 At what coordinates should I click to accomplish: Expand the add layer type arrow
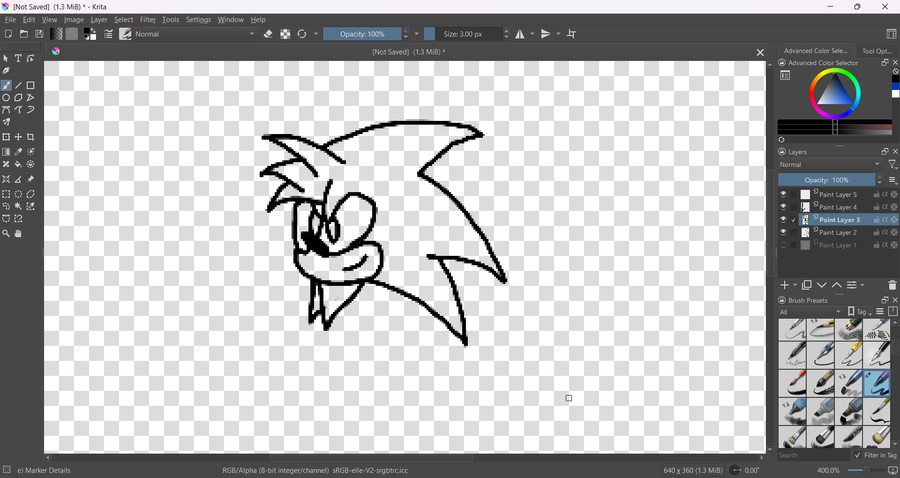[795, 285]
